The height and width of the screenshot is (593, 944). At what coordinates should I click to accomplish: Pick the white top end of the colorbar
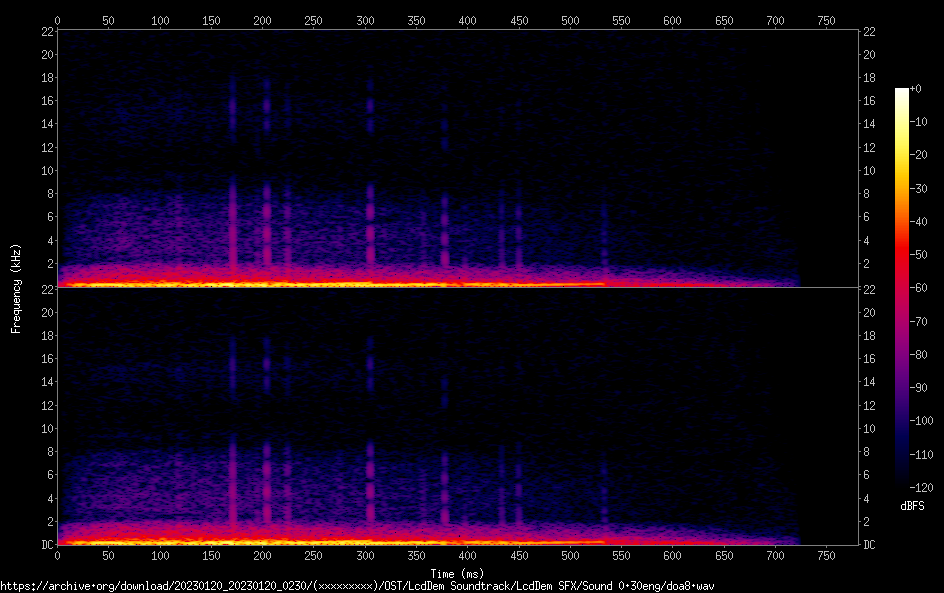[902, 92]
